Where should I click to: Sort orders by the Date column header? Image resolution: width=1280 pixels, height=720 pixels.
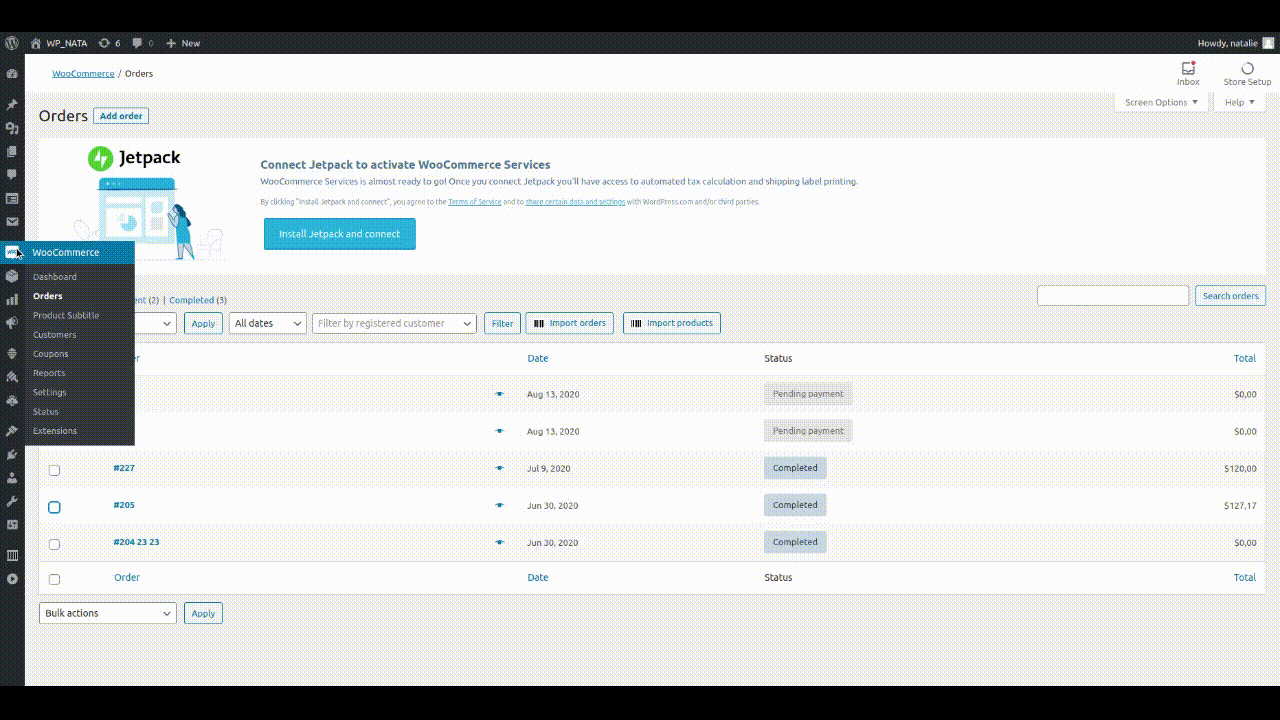coord(538,358)
